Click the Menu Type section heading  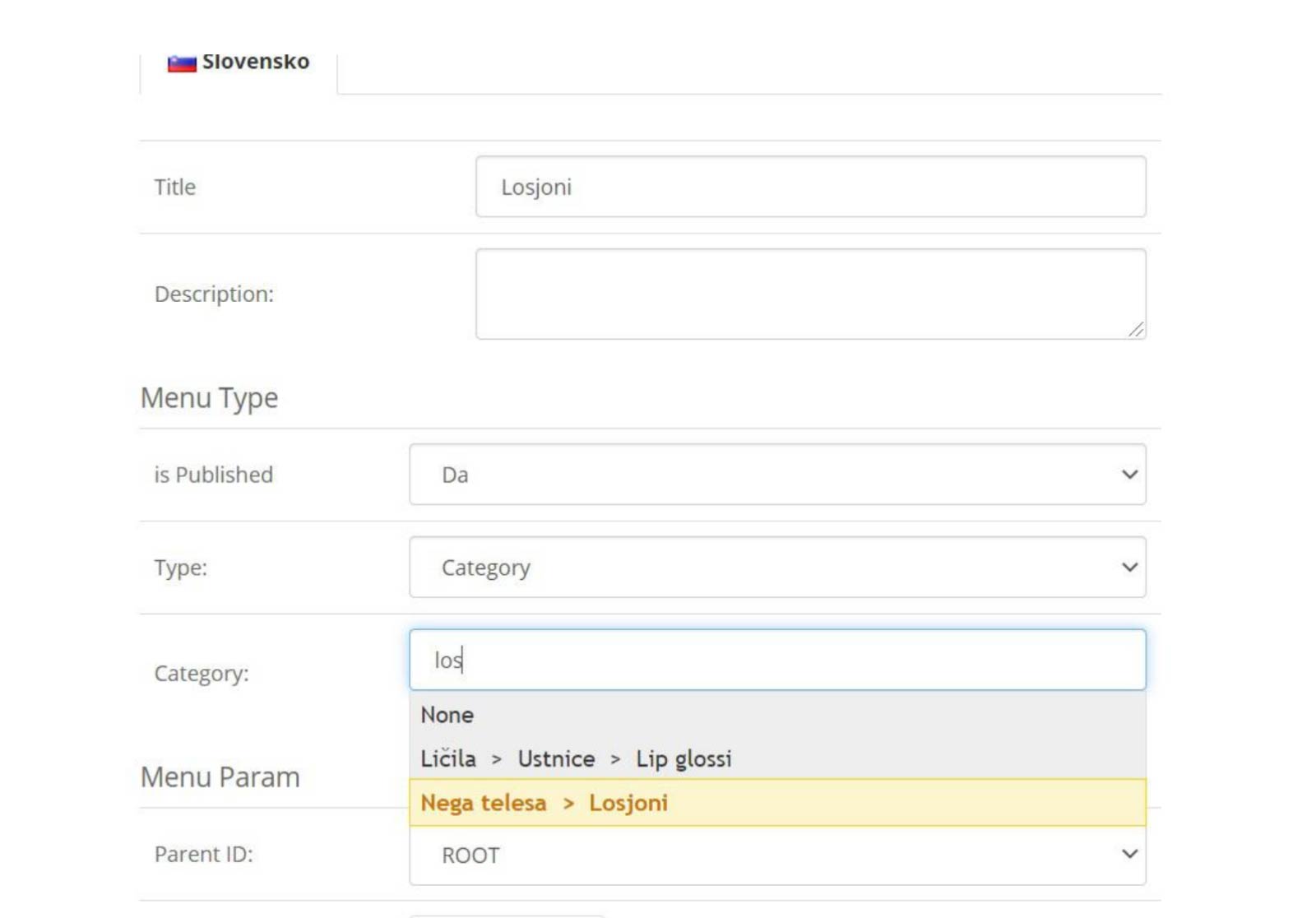coord(210,398)
